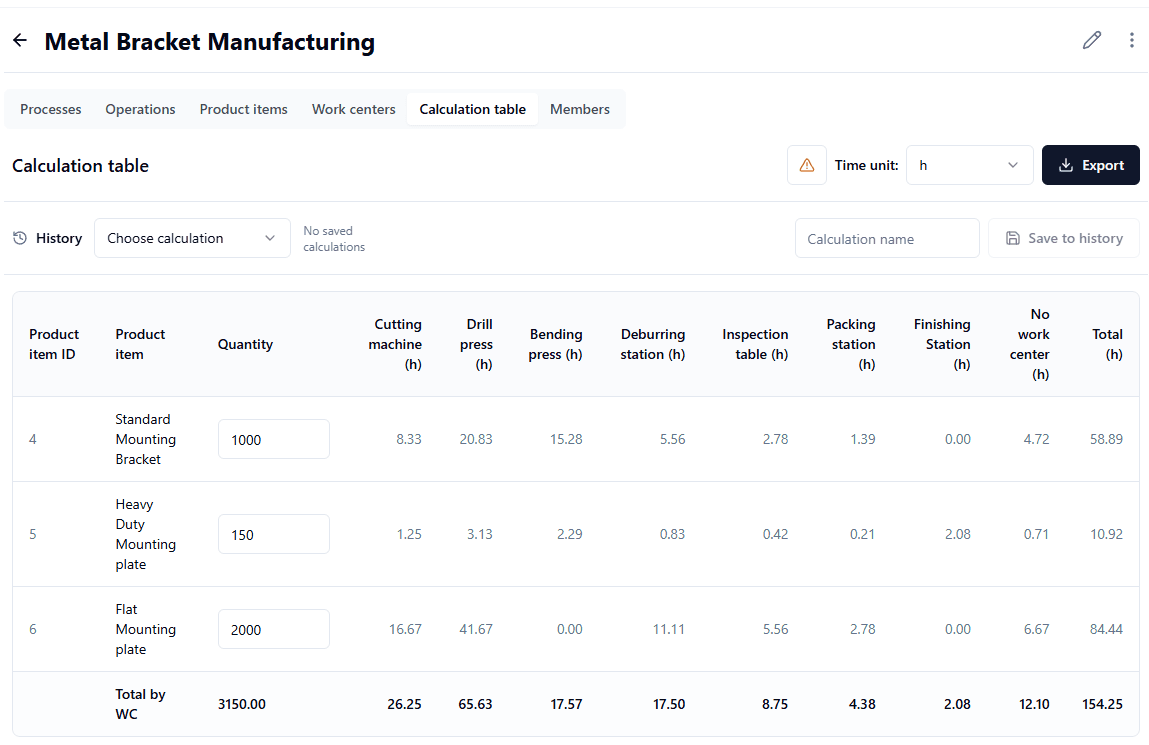The image size is (1149, 745).
Task: Open product item ID 6
Action: [32, 629]
